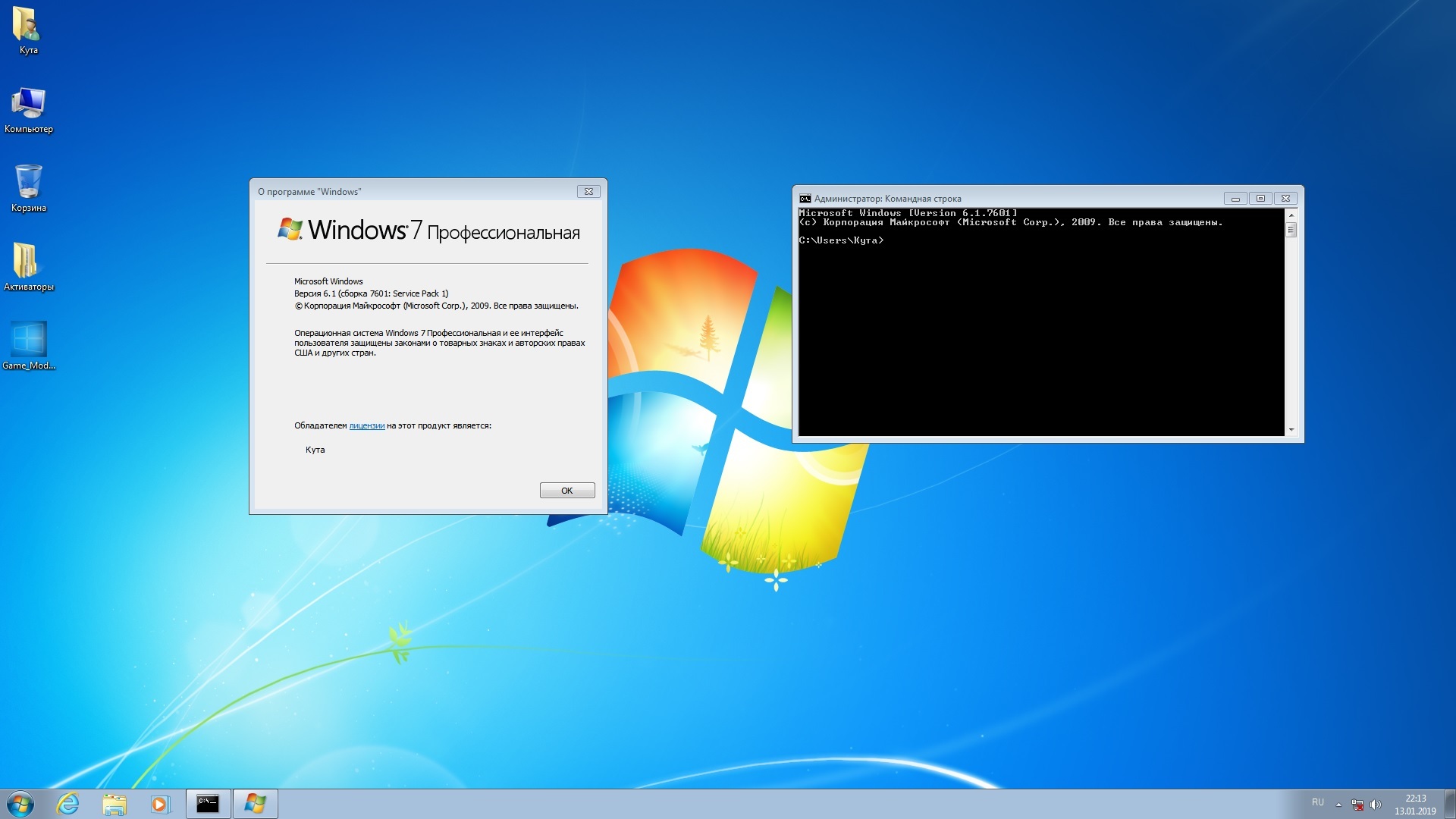Maximize the Command Prompt window
The image size is (1456, 819).
click(x=1260, y=199)
